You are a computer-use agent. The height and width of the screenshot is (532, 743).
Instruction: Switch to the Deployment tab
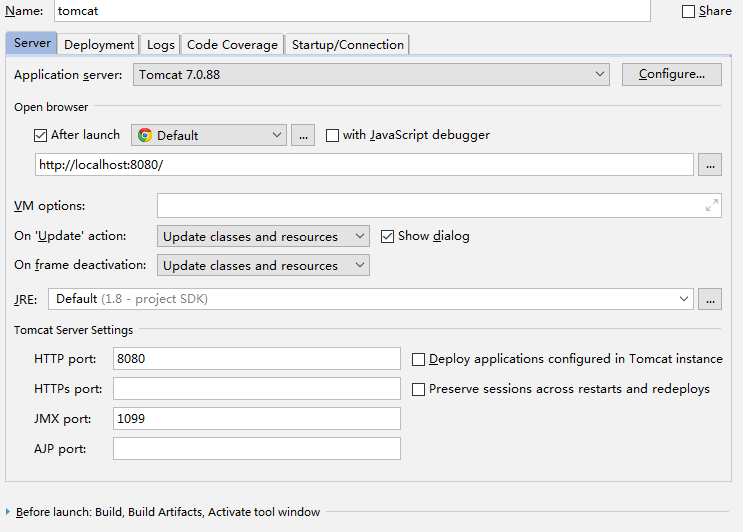point(99,45)
